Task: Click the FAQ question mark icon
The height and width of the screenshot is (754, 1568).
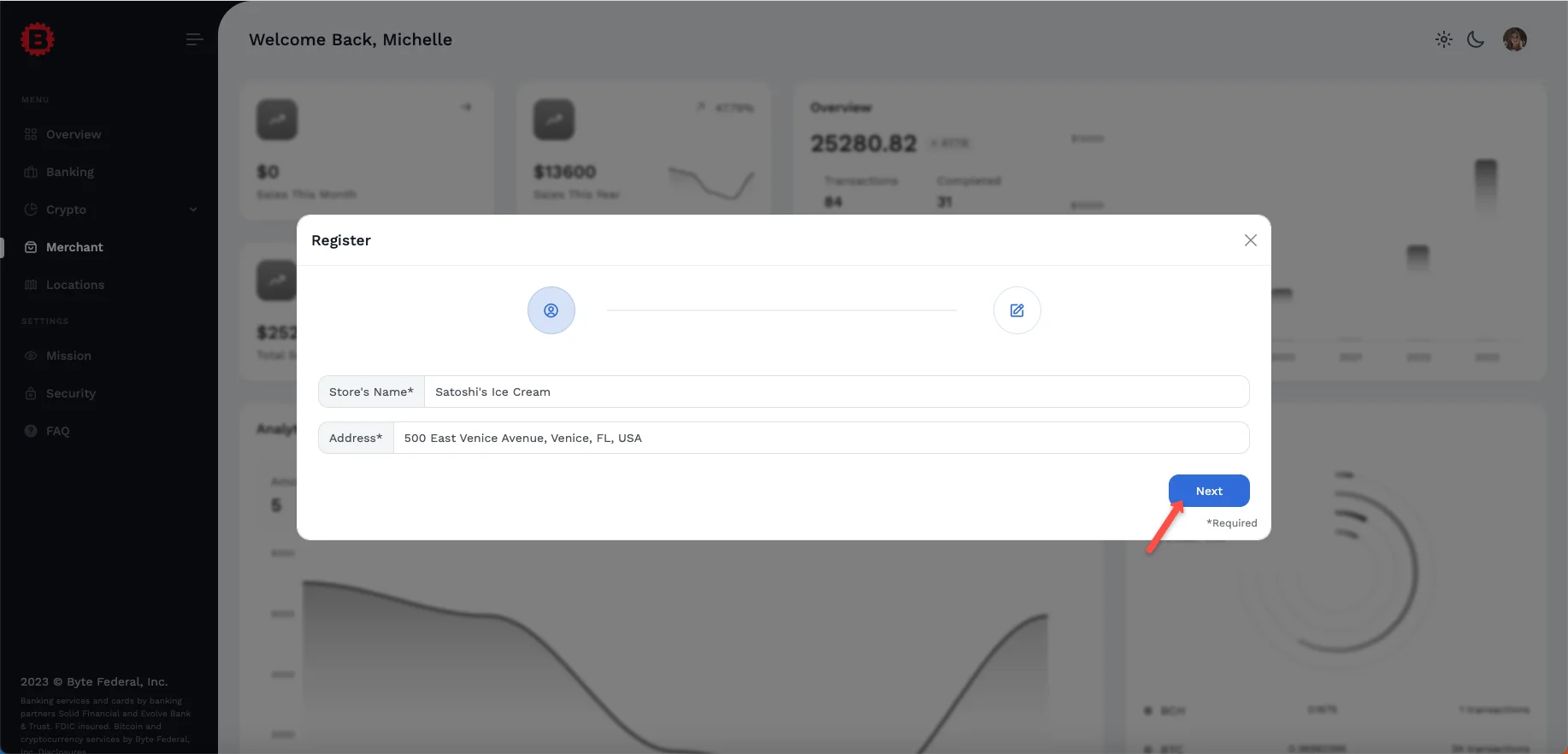Action: (x=31, y=431)
